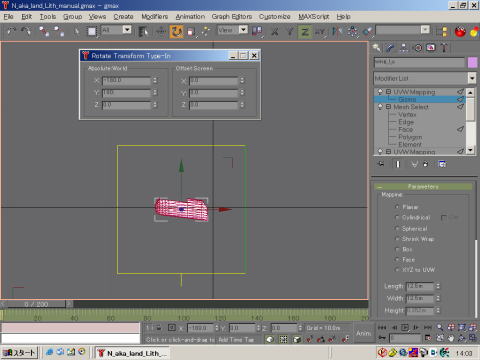Switch to the Hierarchy command panel tab
Screen dimensions: 480x360
tap(404, 48)
